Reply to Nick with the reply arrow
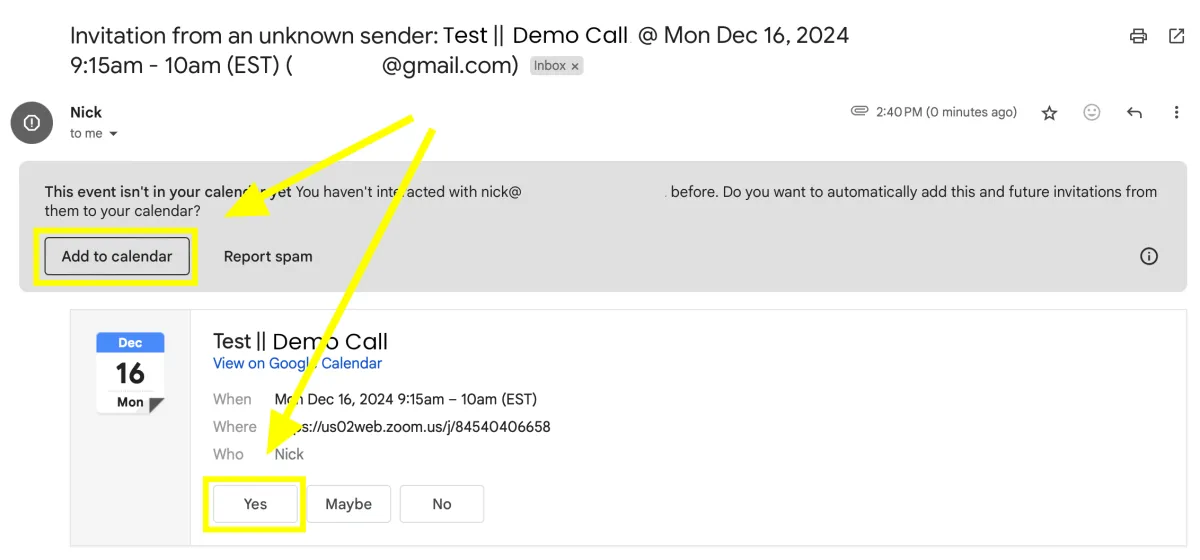The image size is (1200, 560). pos(1134,113)
